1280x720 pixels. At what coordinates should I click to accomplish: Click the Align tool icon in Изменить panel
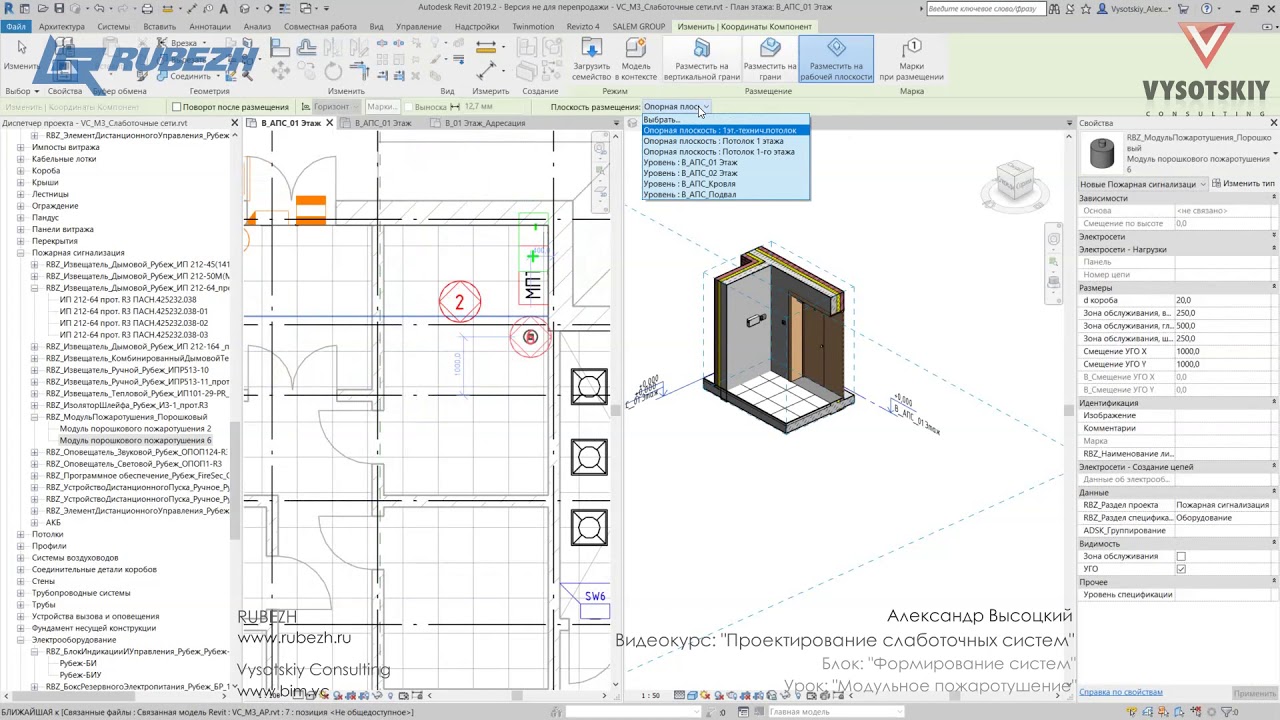[282, 47]
